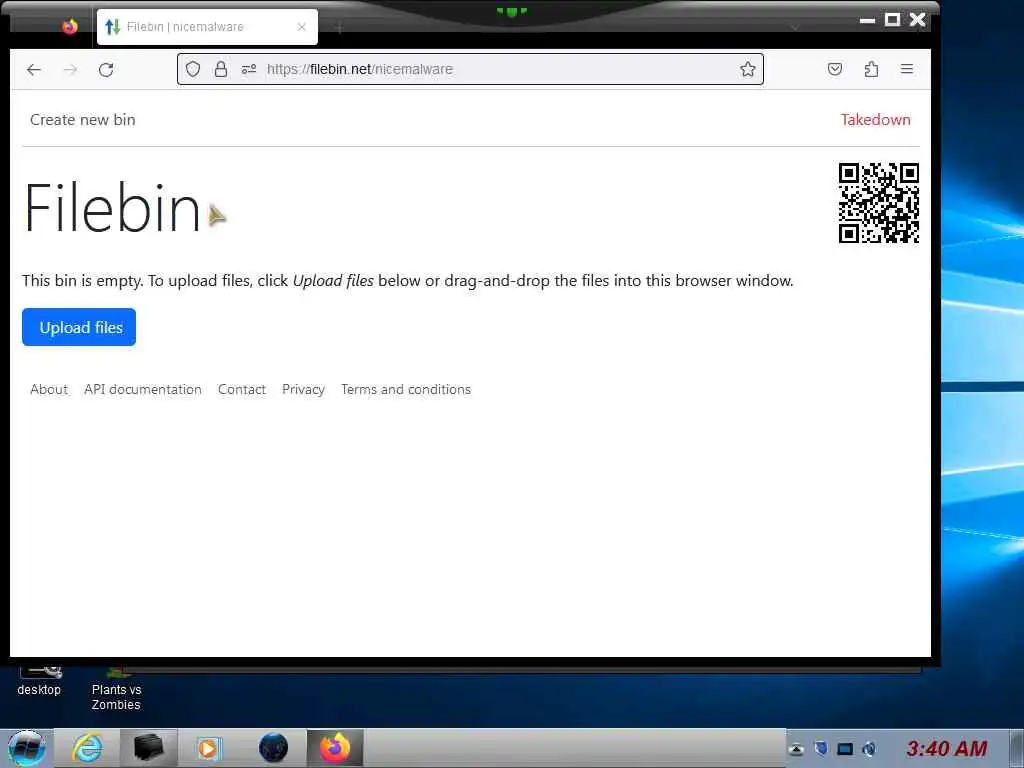Click the forward navigation arrow
This screenshot has height=768, width=1024.
click(x=70, y=70)
